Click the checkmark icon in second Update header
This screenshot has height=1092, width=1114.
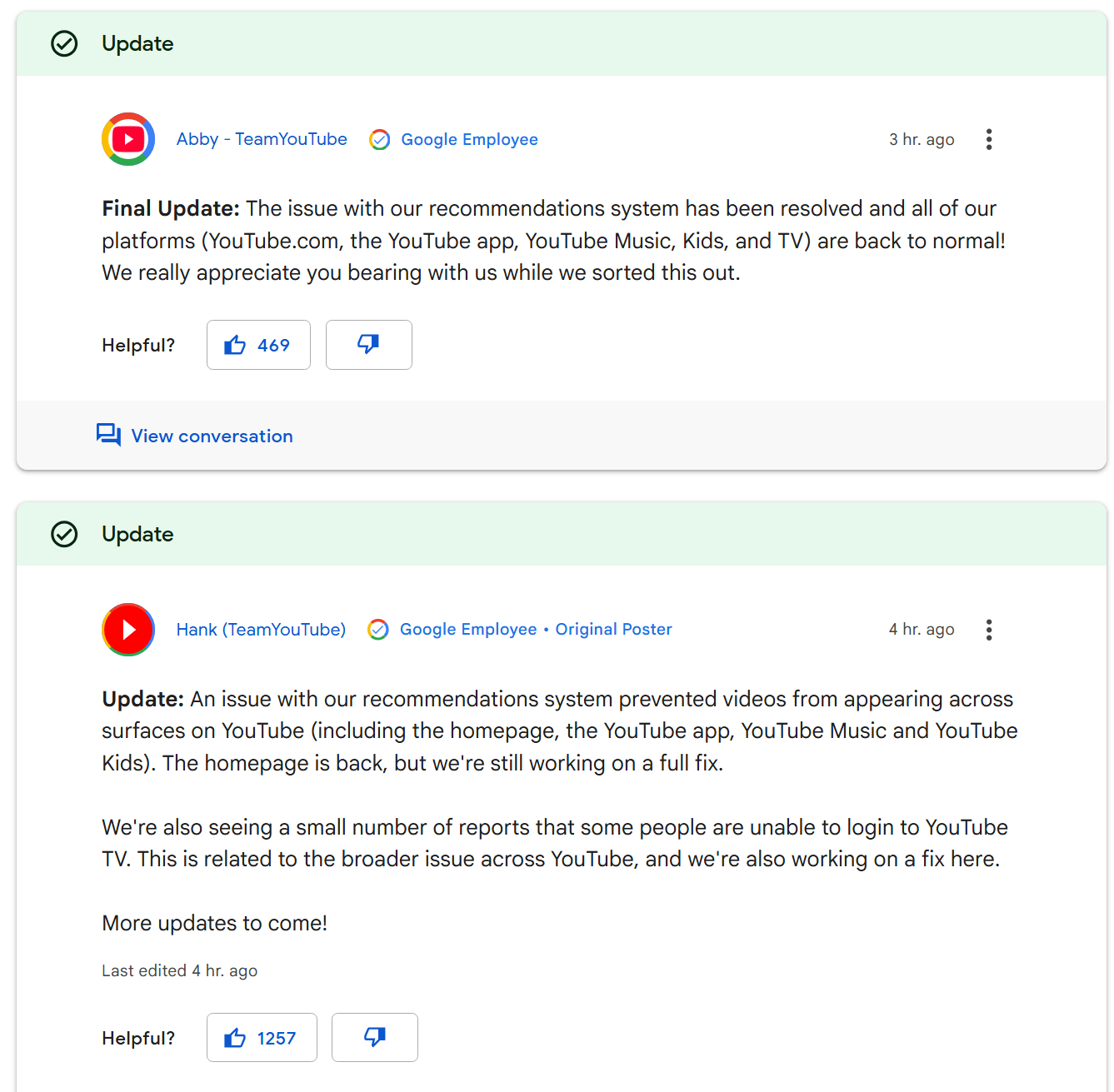pyautogui.click(x=64, y=534)
